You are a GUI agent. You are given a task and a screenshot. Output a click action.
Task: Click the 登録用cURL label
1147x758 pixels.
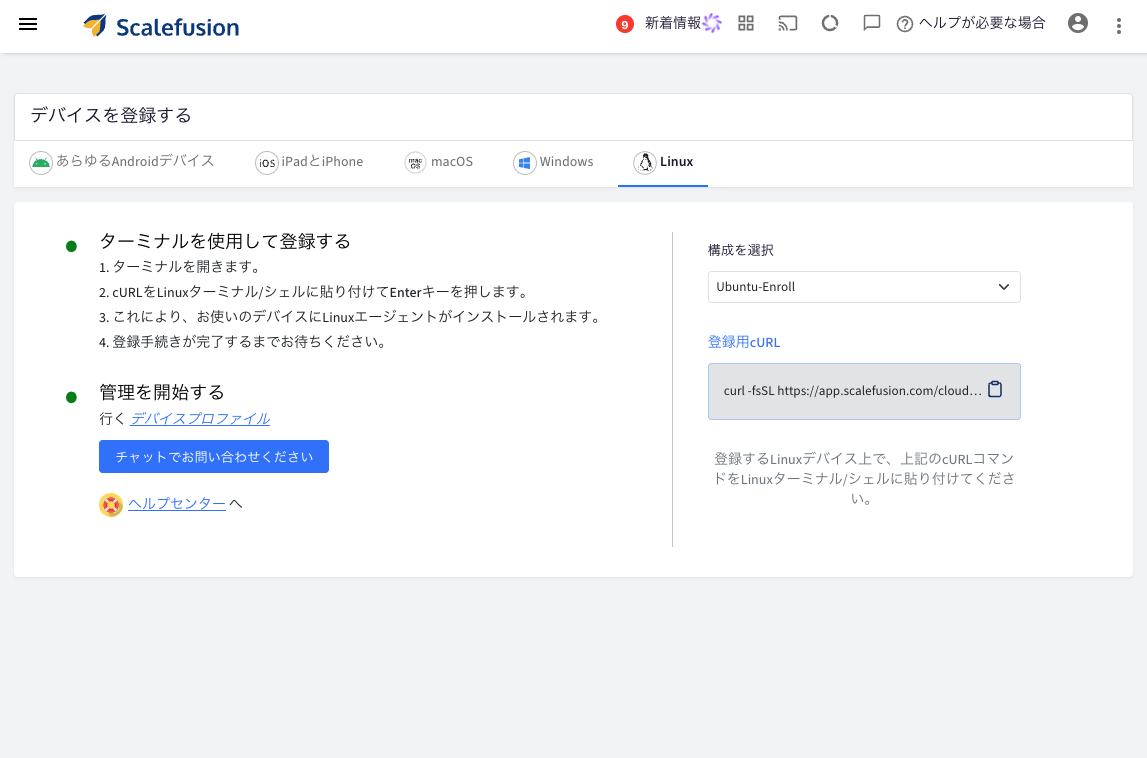[744, 342]
